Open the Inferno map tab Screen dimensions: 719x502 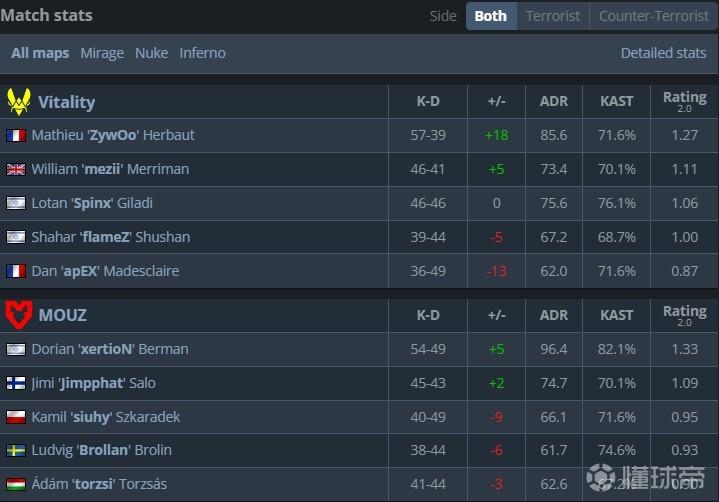click(x=202, y=53)
